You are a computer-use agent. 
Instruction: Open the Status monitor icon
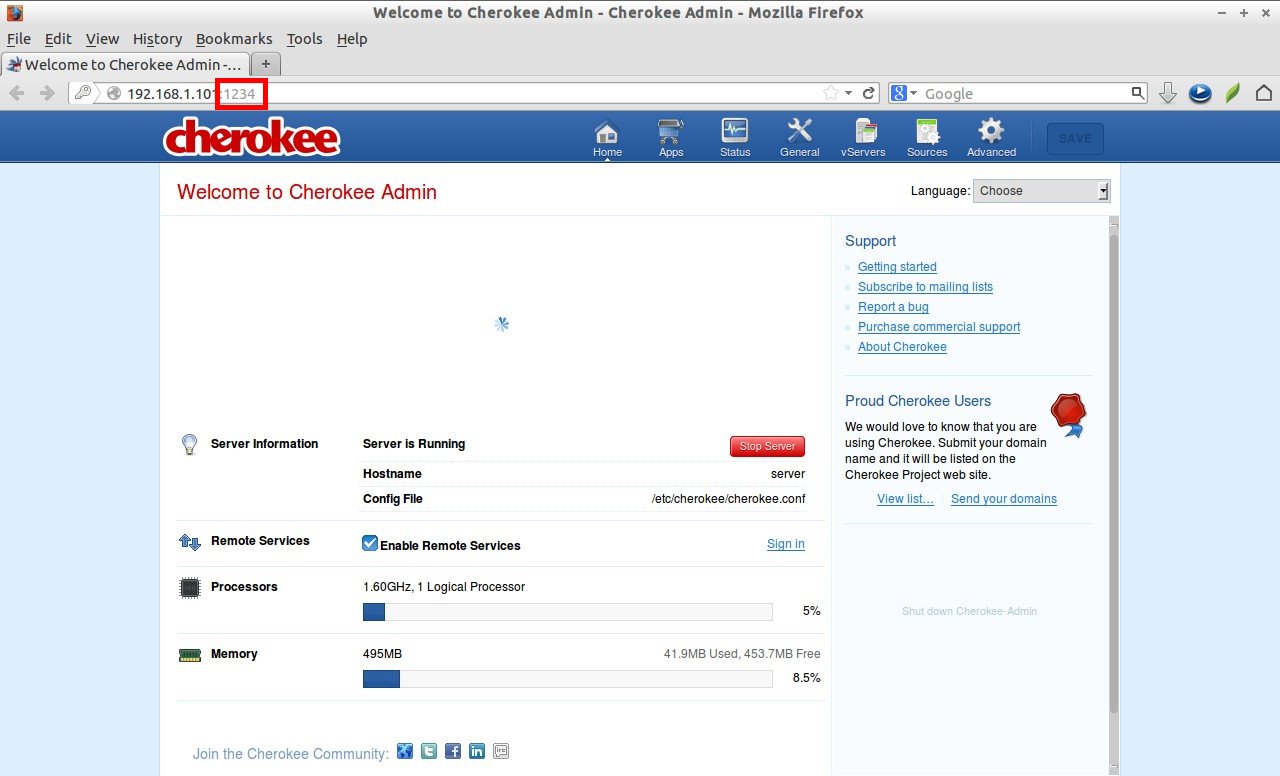point(735,137)
